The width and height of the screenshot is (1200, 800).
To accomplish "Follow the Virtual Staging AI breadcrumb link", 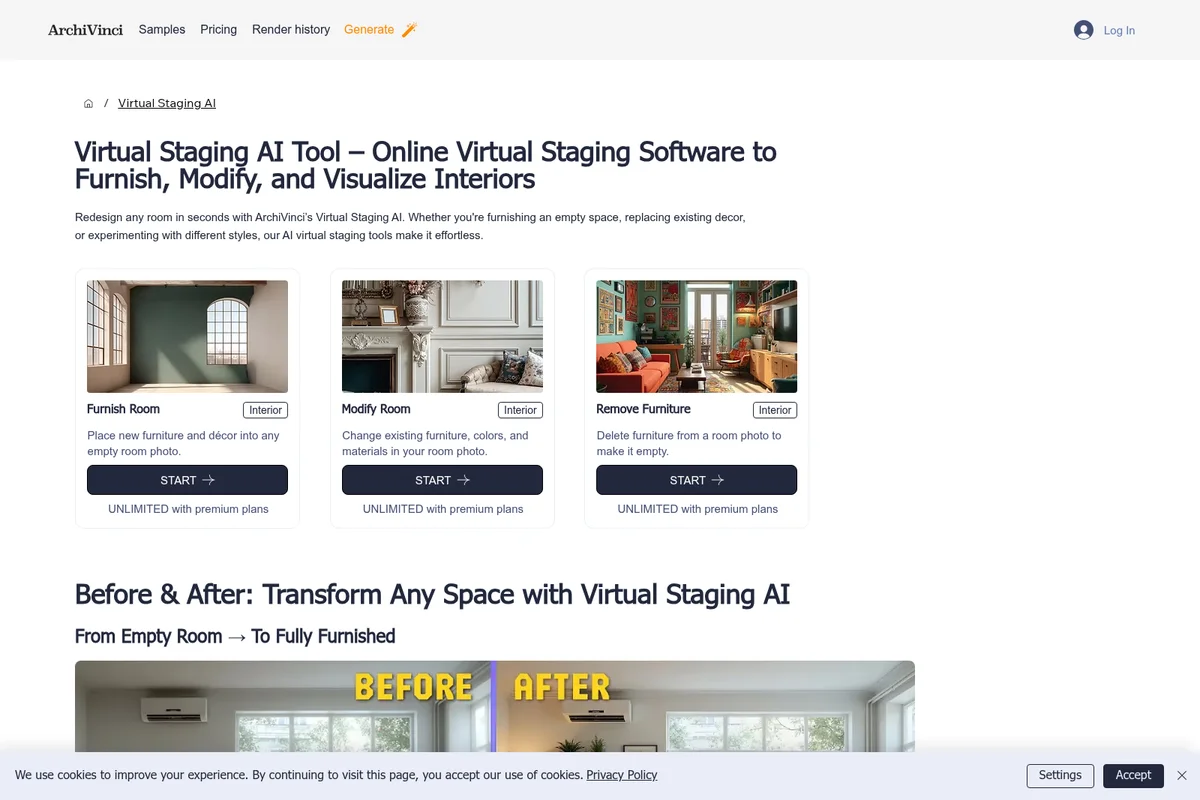I will click(166, 103).
